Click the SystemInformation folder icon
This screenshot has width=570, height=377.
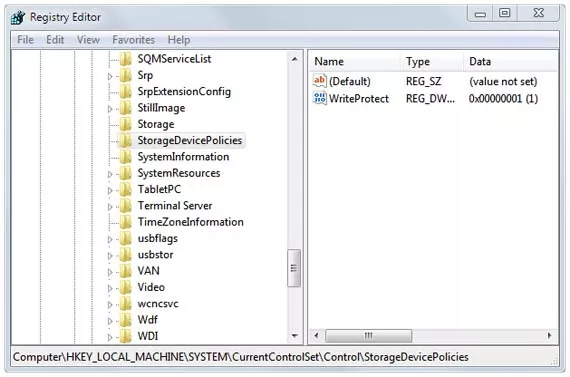pyautogui.click(x=125, y=157)
